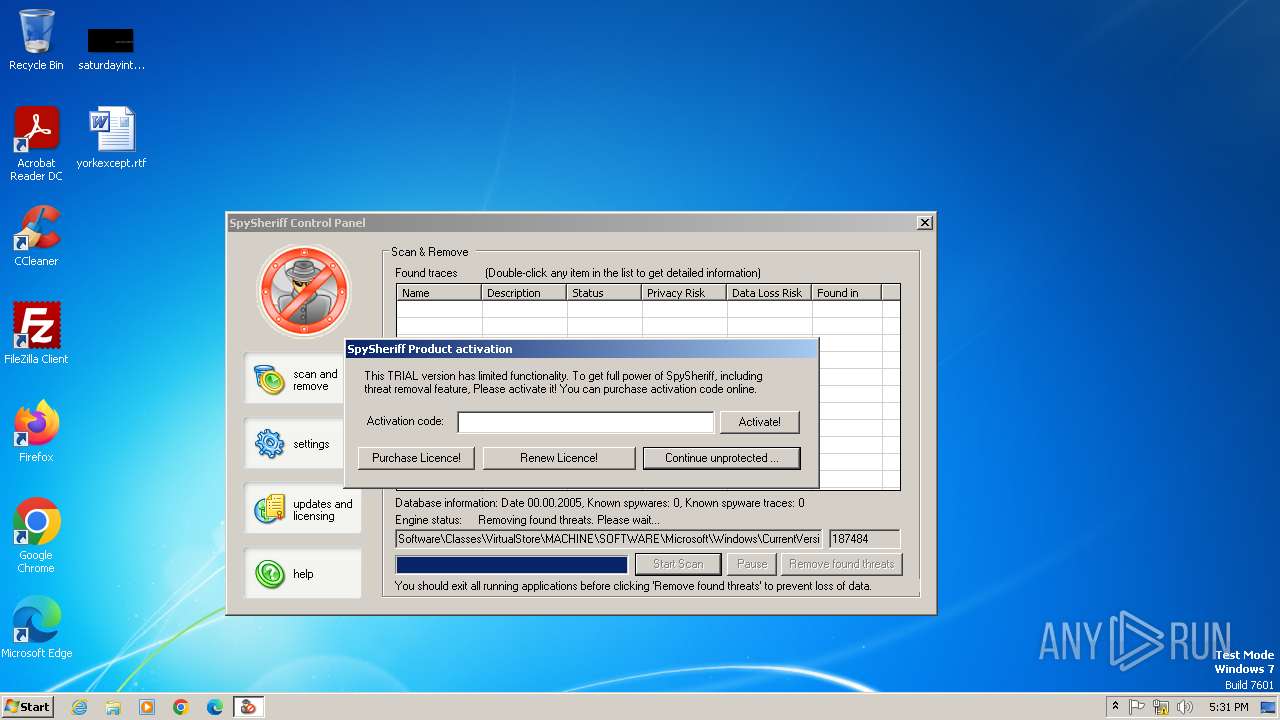Sort by Data Loss Risk column
Screen dimensions: 1280x720
point(769,293)
